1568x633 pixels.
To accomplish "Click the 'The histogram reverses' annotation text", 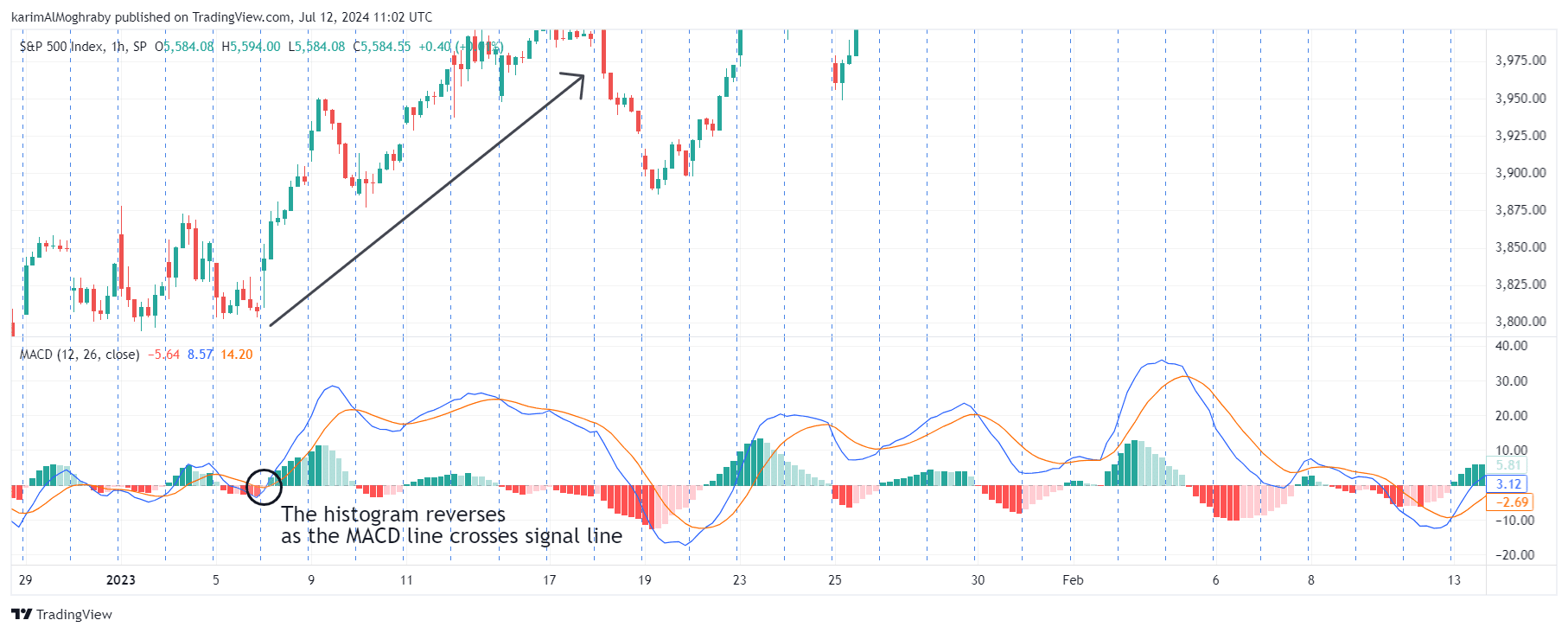I will coord(393,515).
